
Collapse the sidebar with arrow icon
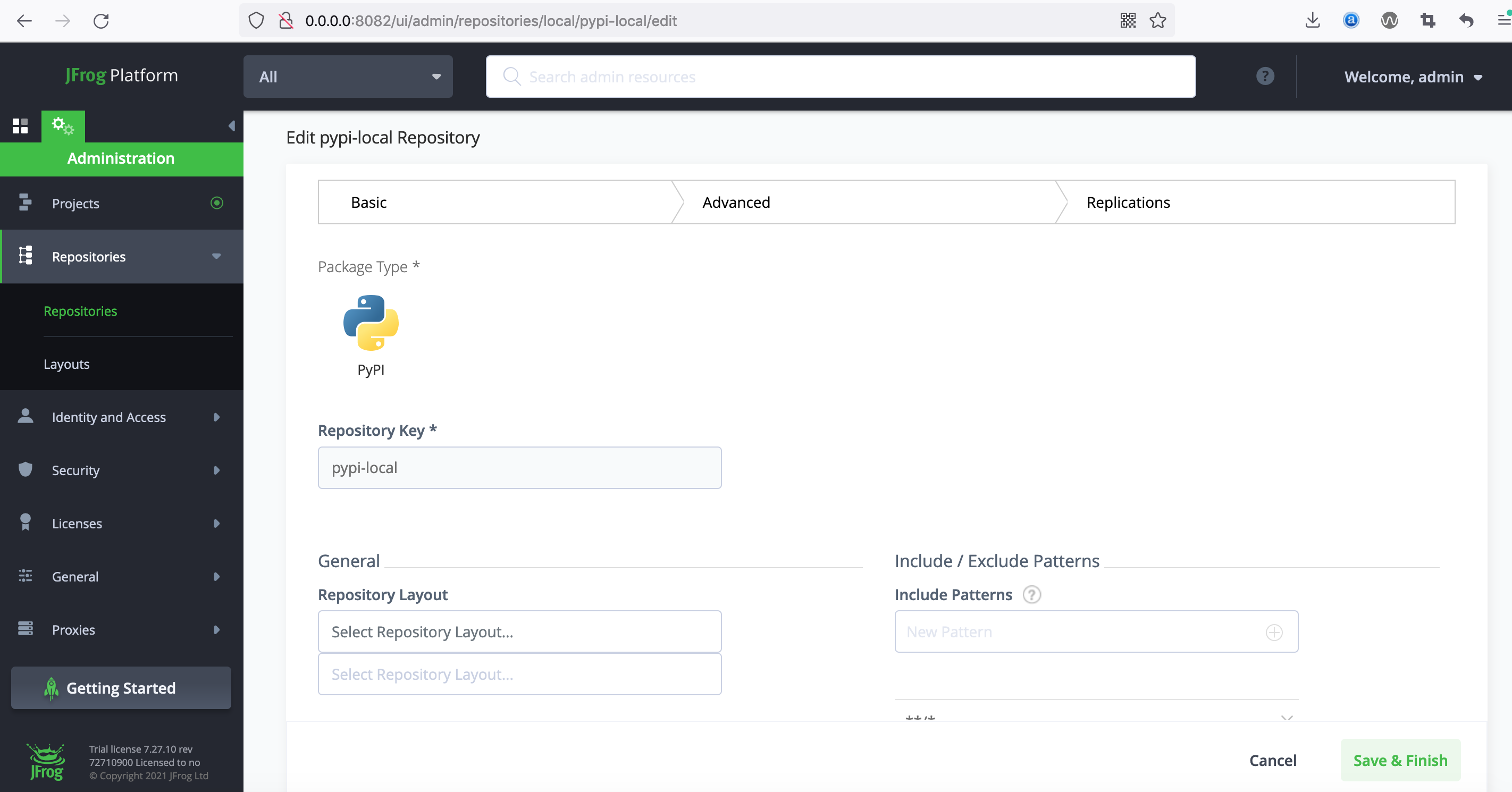[x=231, y=126]
